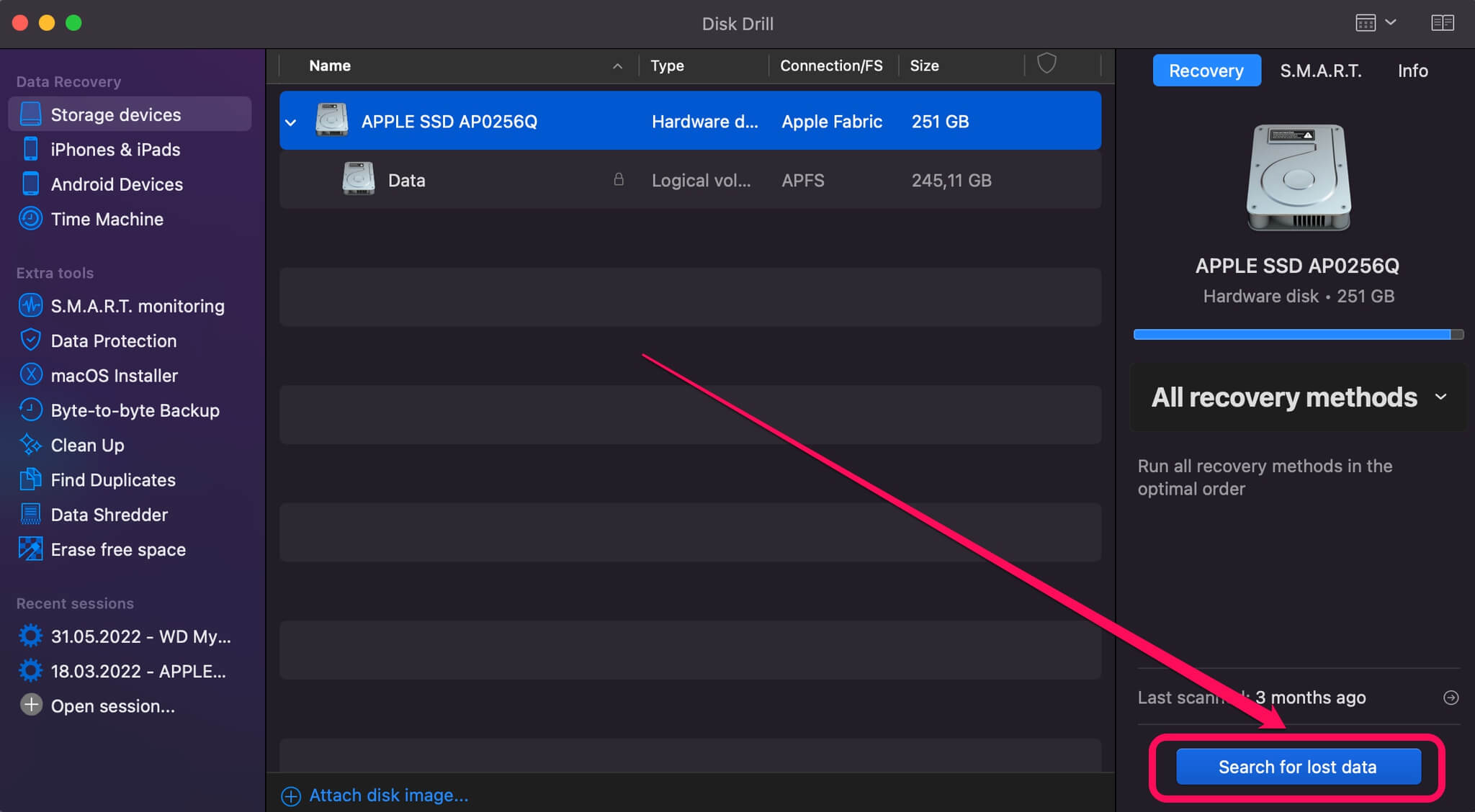1475x812 pixels.
Task: Click the Attach disk image plus icon
Action: (291, 795)
